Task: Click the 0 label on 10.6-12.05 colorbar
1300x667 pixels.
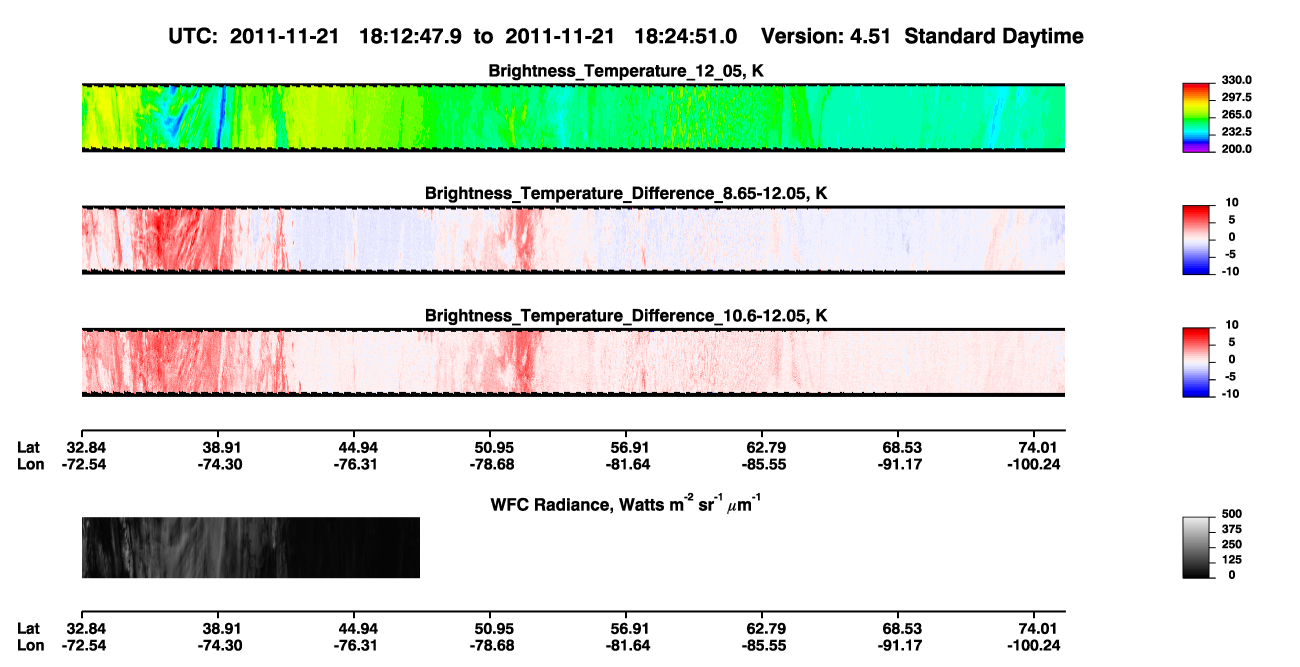Action: [1232, 359]
